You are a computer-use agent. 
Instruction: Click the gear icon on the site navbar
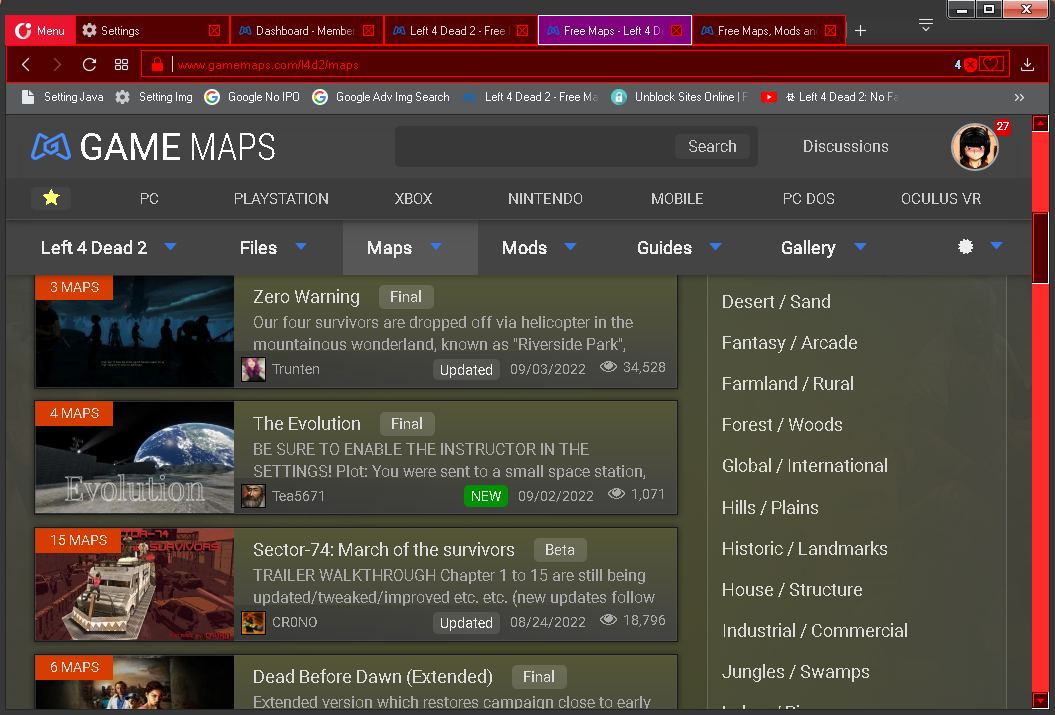[x=964, y=246]
